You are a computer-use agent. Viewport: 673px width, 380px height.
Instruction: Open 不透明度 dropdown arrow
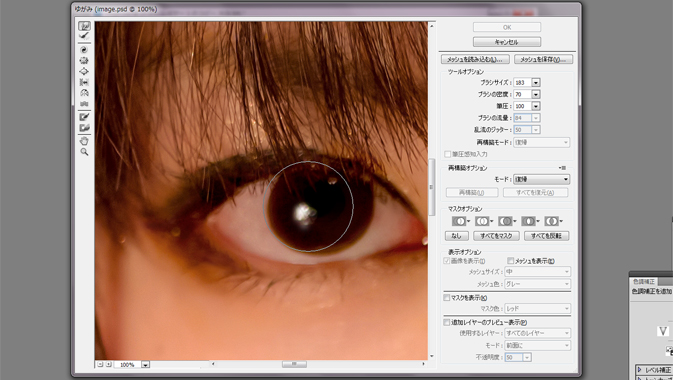pyautogui.click(x=527, y=357)
